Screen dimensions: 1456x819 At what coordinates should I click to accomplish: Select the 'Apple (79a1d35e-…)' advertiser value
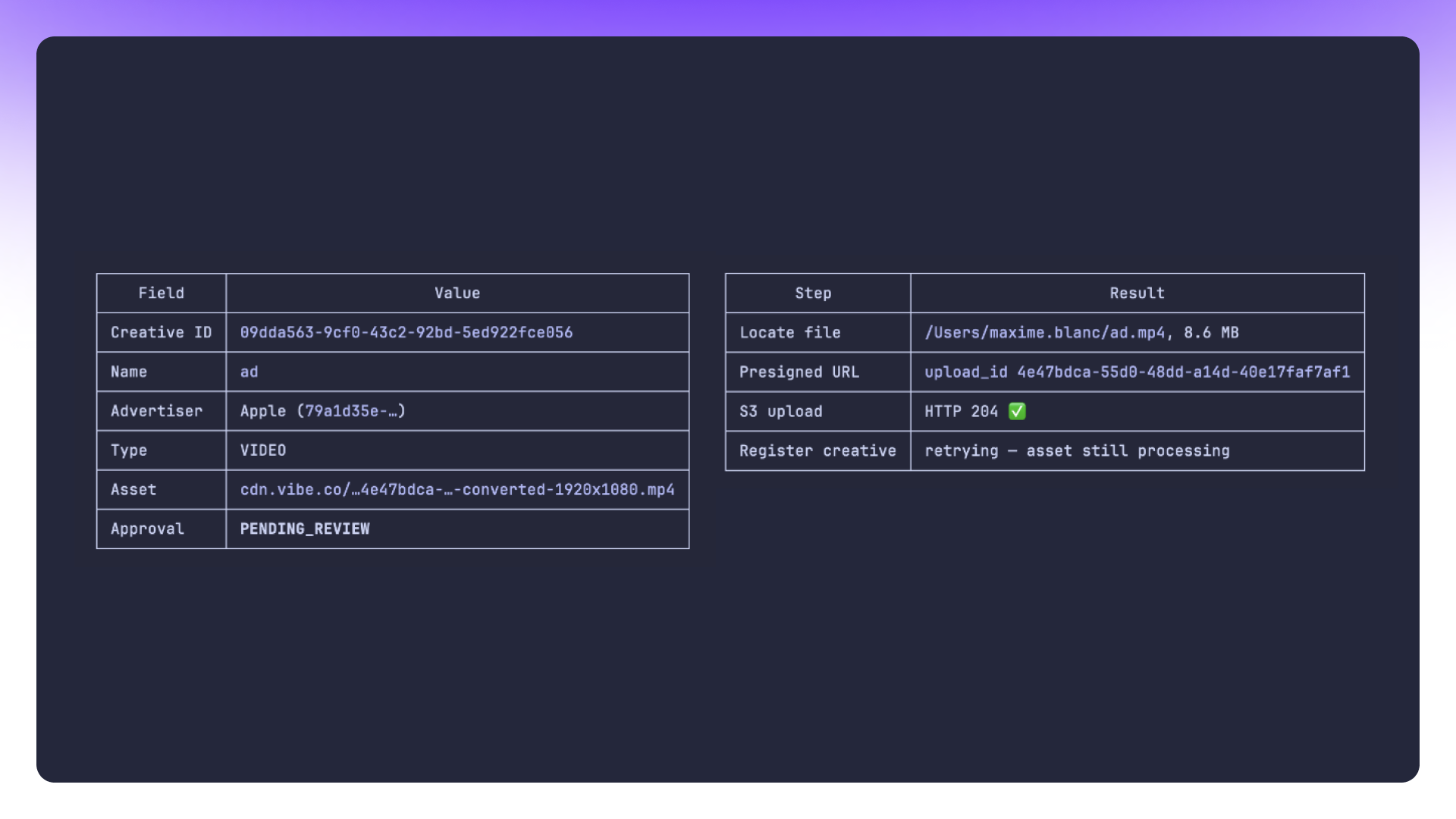coord(323,411)
